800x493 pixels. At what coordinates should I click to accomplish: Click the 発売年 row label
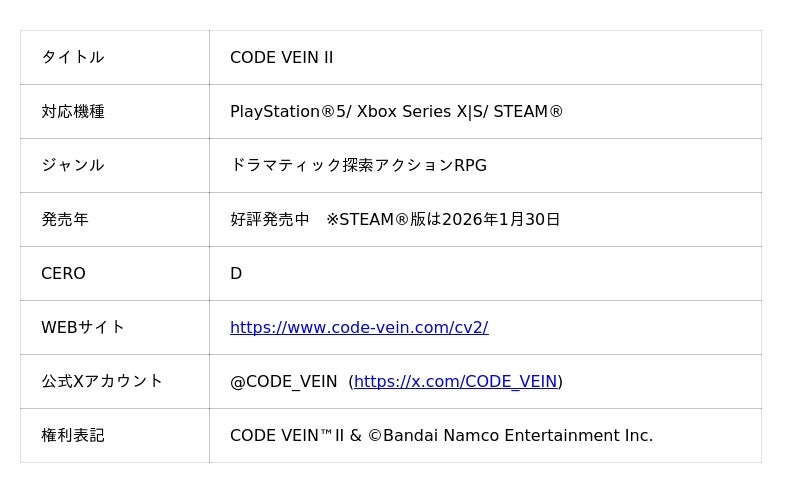pyautogui.click(x=64, y=220)
